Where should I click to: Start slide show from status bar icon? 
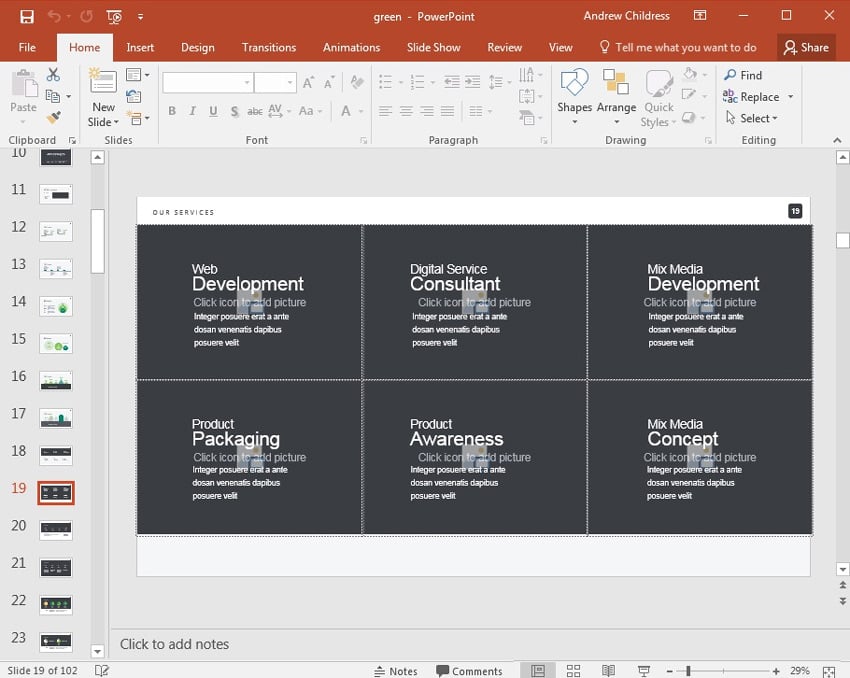point(644,671)
